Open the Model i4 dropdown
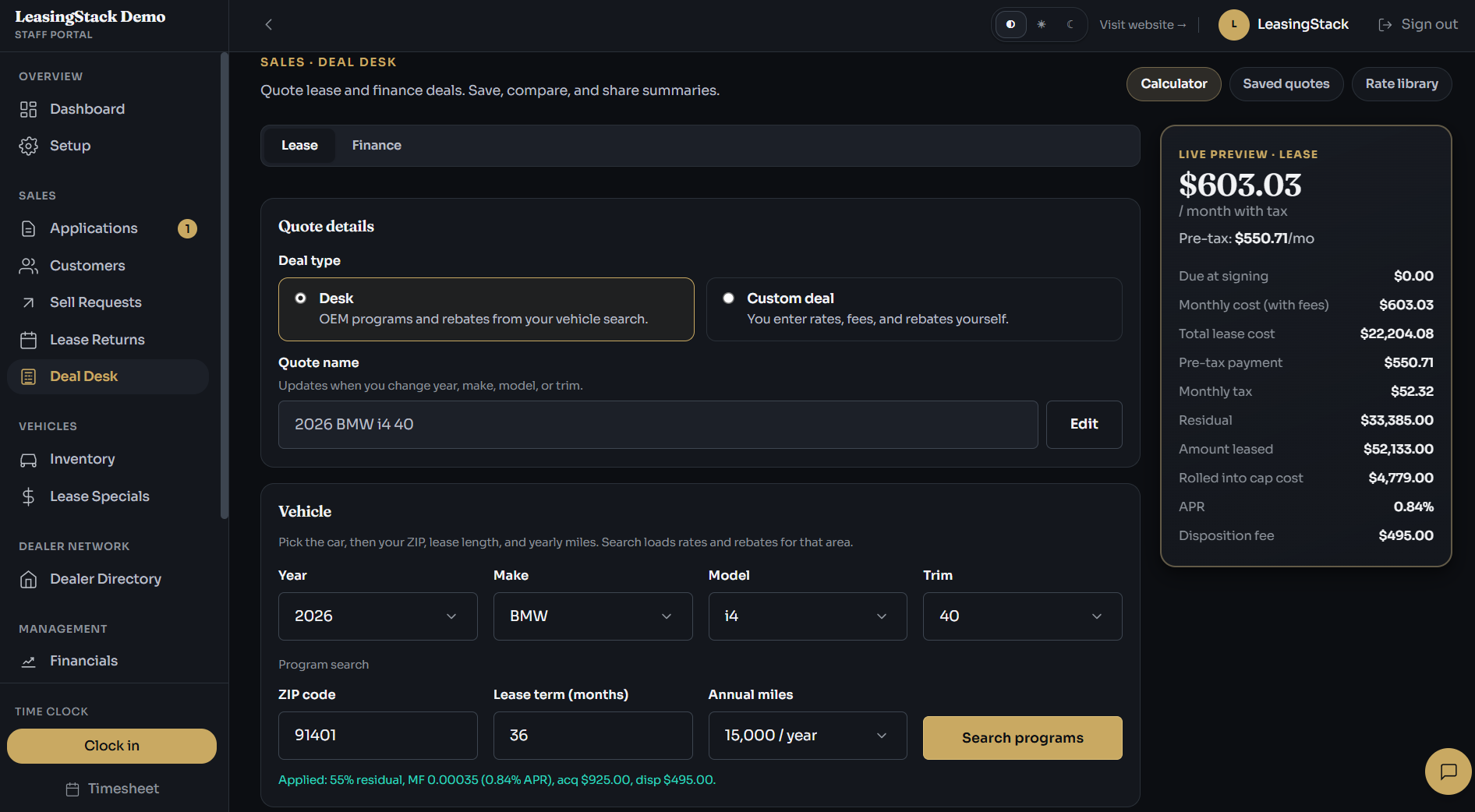The image size is (1475, 812). (808, 616)
